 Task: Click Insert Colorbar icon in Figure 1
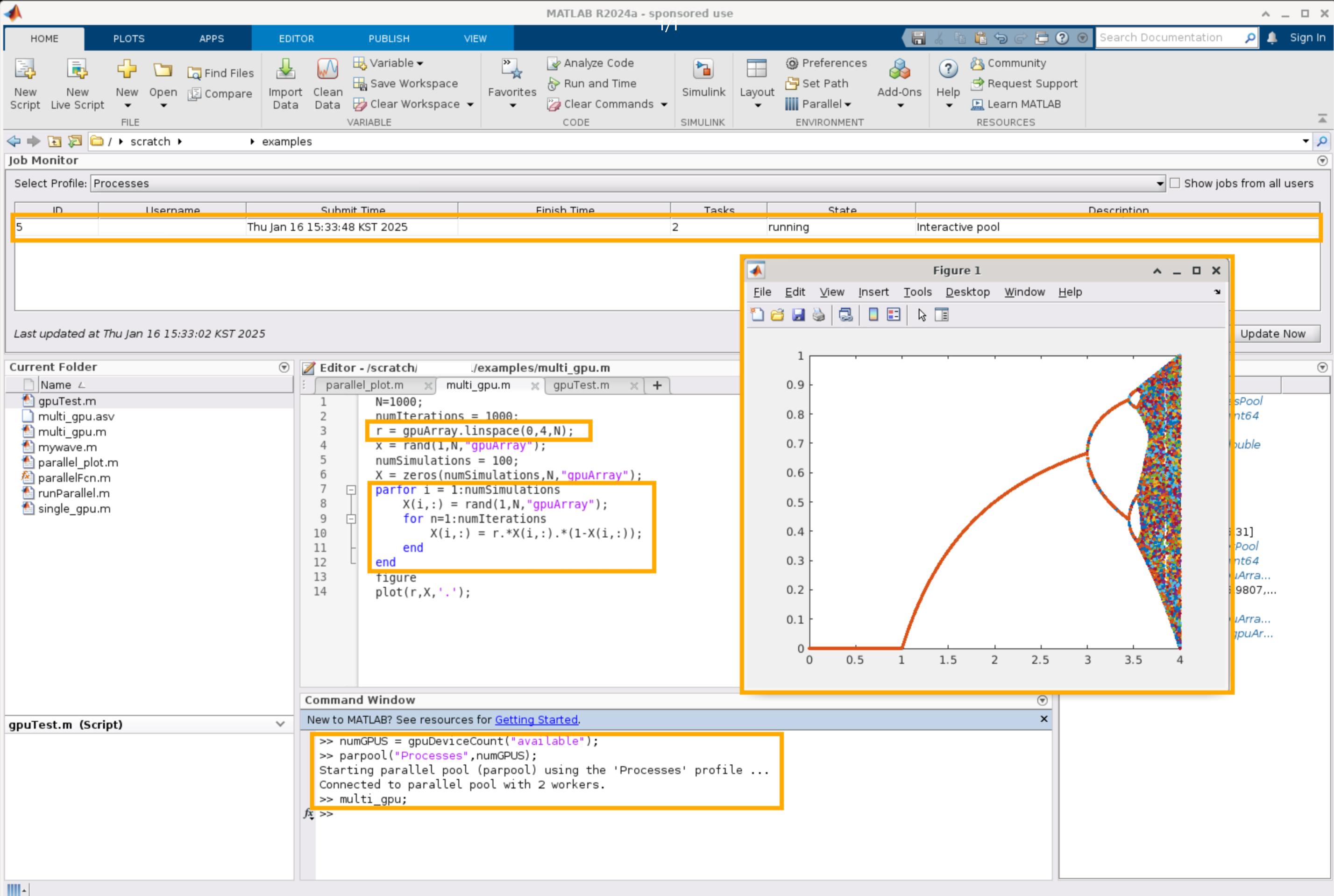tap(873, 315)
